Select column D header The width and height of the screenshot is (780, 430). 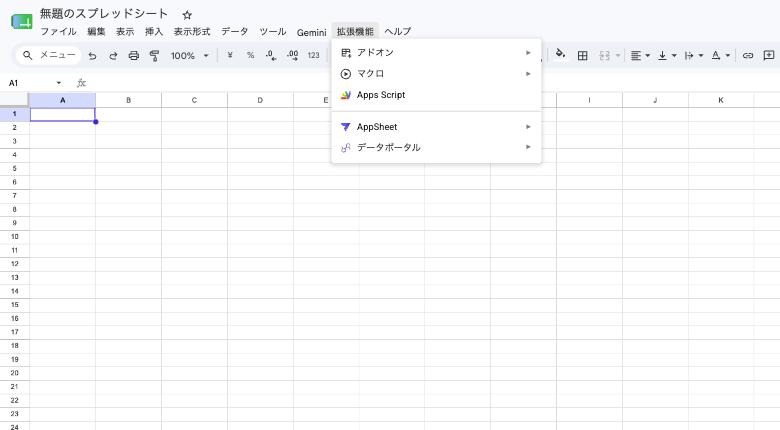click(x=260, y=100)
